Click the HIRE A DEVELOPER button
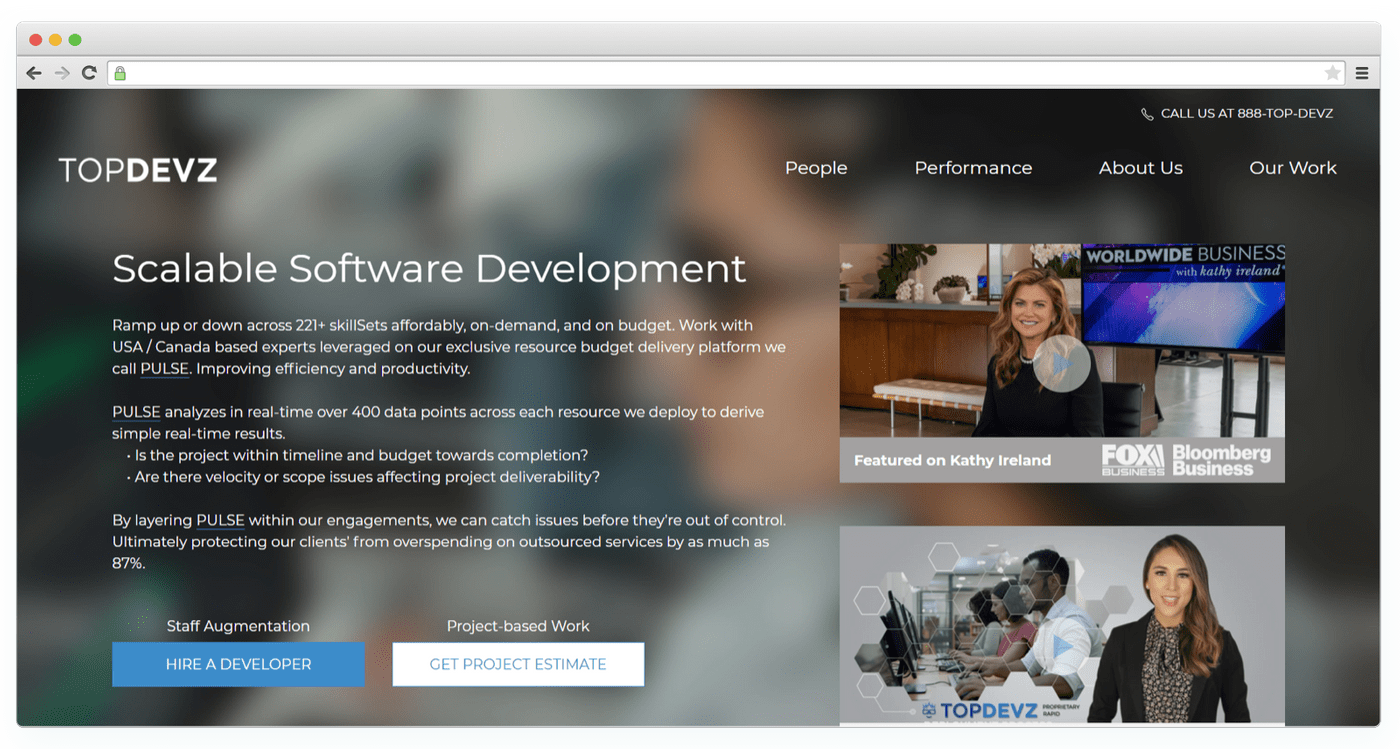The width and height of the screenshot is (1400, 749). click(238, 664)
